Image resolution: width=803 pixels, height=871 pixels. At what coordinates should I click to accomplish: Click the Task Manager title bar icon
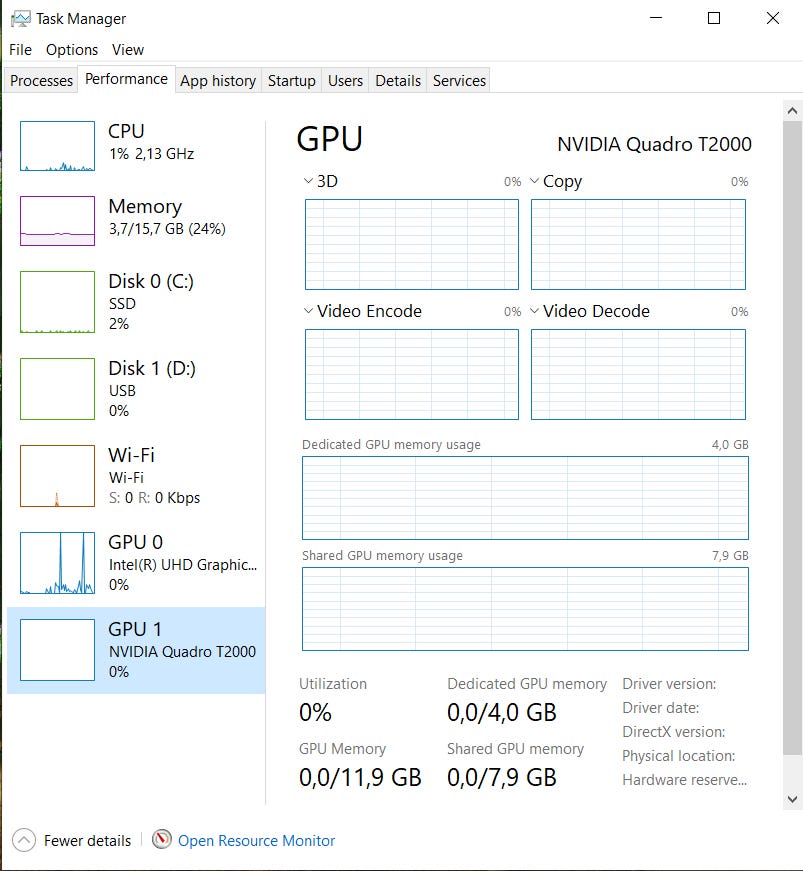tap(20, 19)
